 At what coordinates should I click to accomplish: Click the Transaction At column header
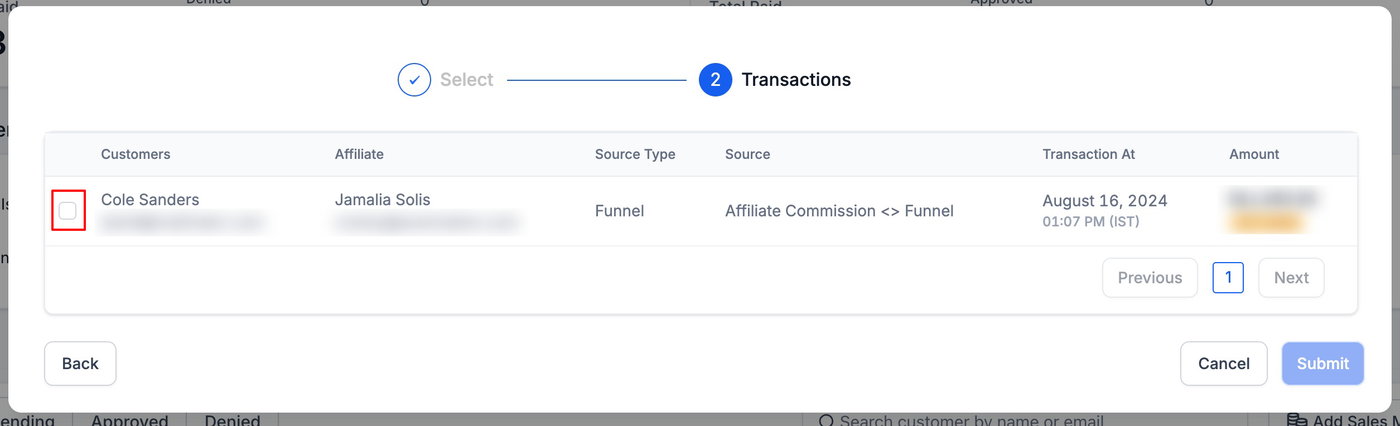point(1088,154)
